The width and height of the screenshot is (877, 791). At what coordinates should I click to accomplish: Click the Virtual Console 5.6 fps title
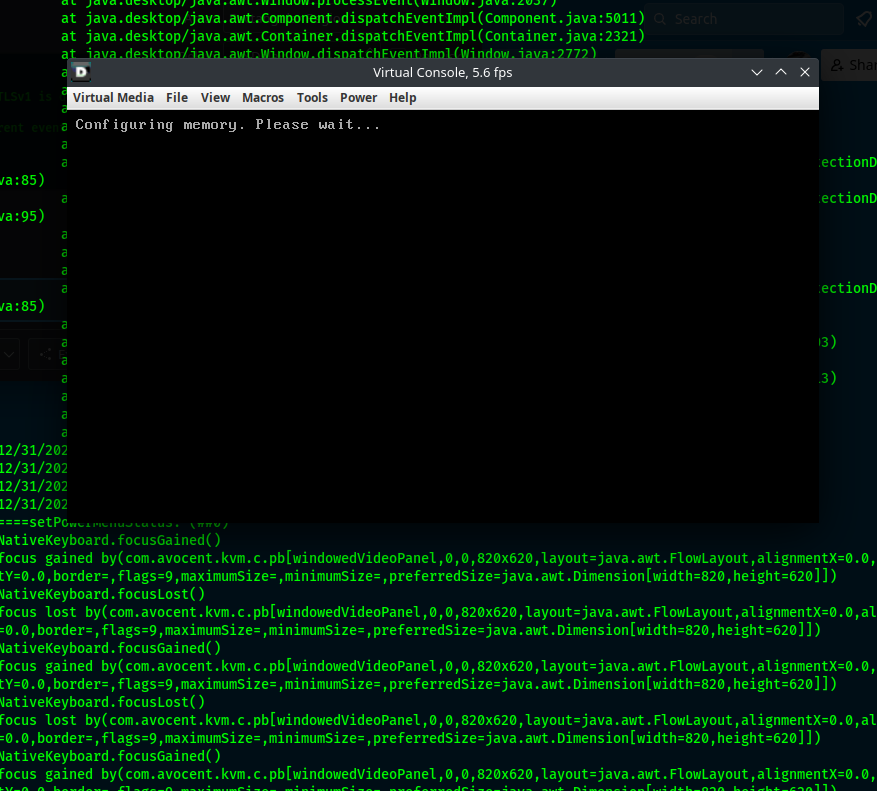coord(443,72)
